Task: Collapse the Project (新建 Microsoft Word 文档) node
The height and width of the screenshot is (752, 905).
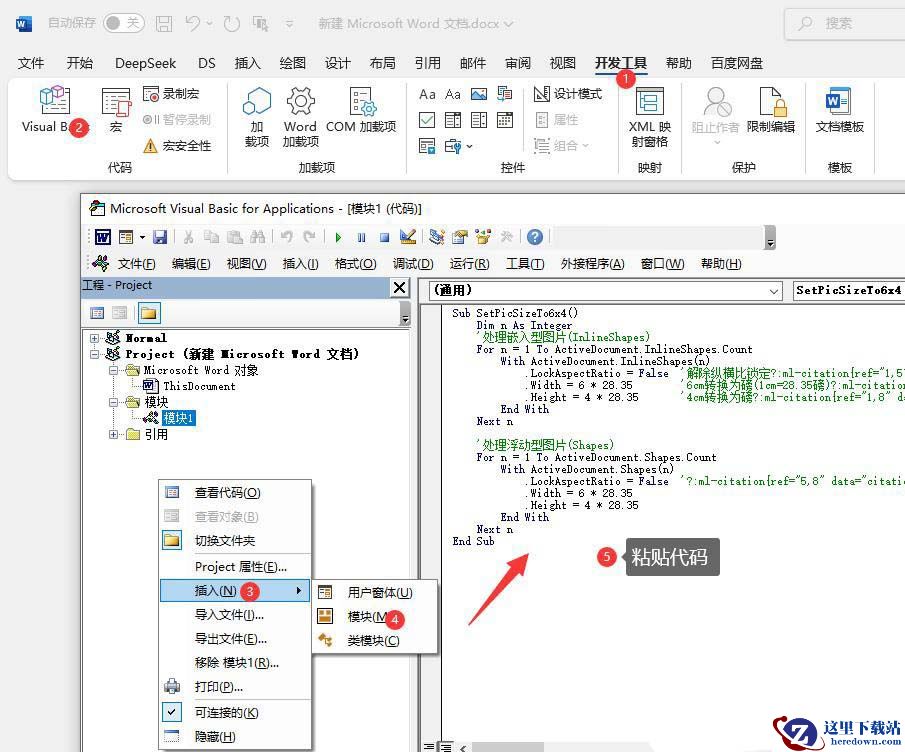Action: pos(94,354)
